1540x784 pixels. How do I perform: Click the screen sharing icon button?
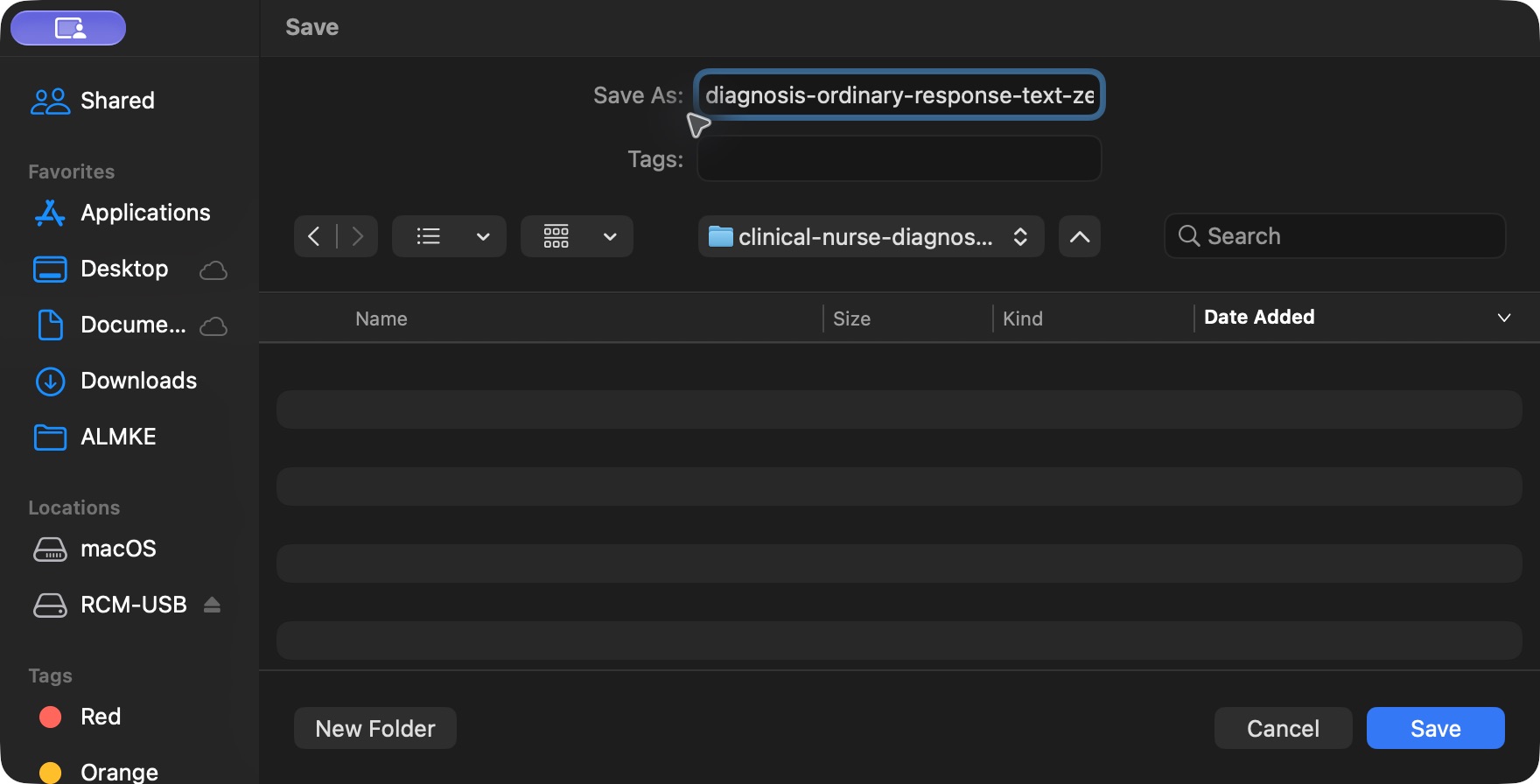(x=68, y=28)
